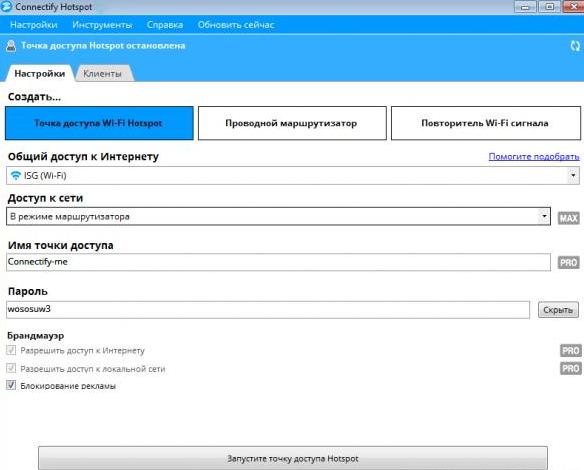Screen dimensions: 584x470
Task: Click the user icon beside hotspot status
Action: [x=11, y=46]
